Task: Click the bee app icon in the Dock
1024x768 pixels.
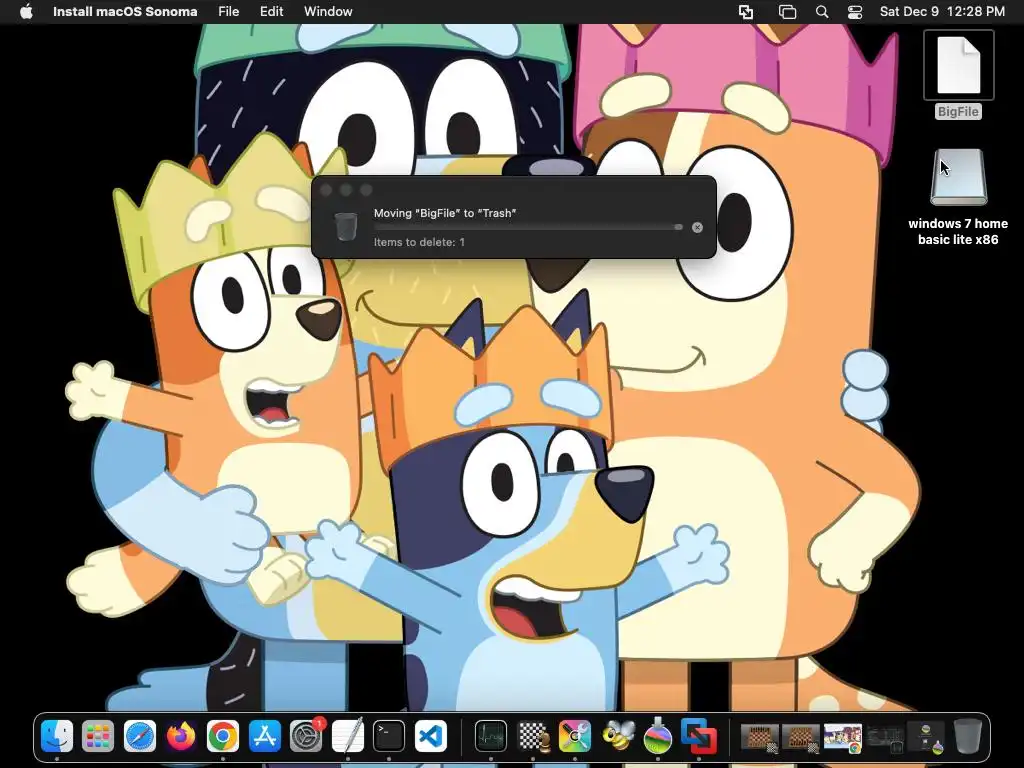Action: click(x=616, y=736)
